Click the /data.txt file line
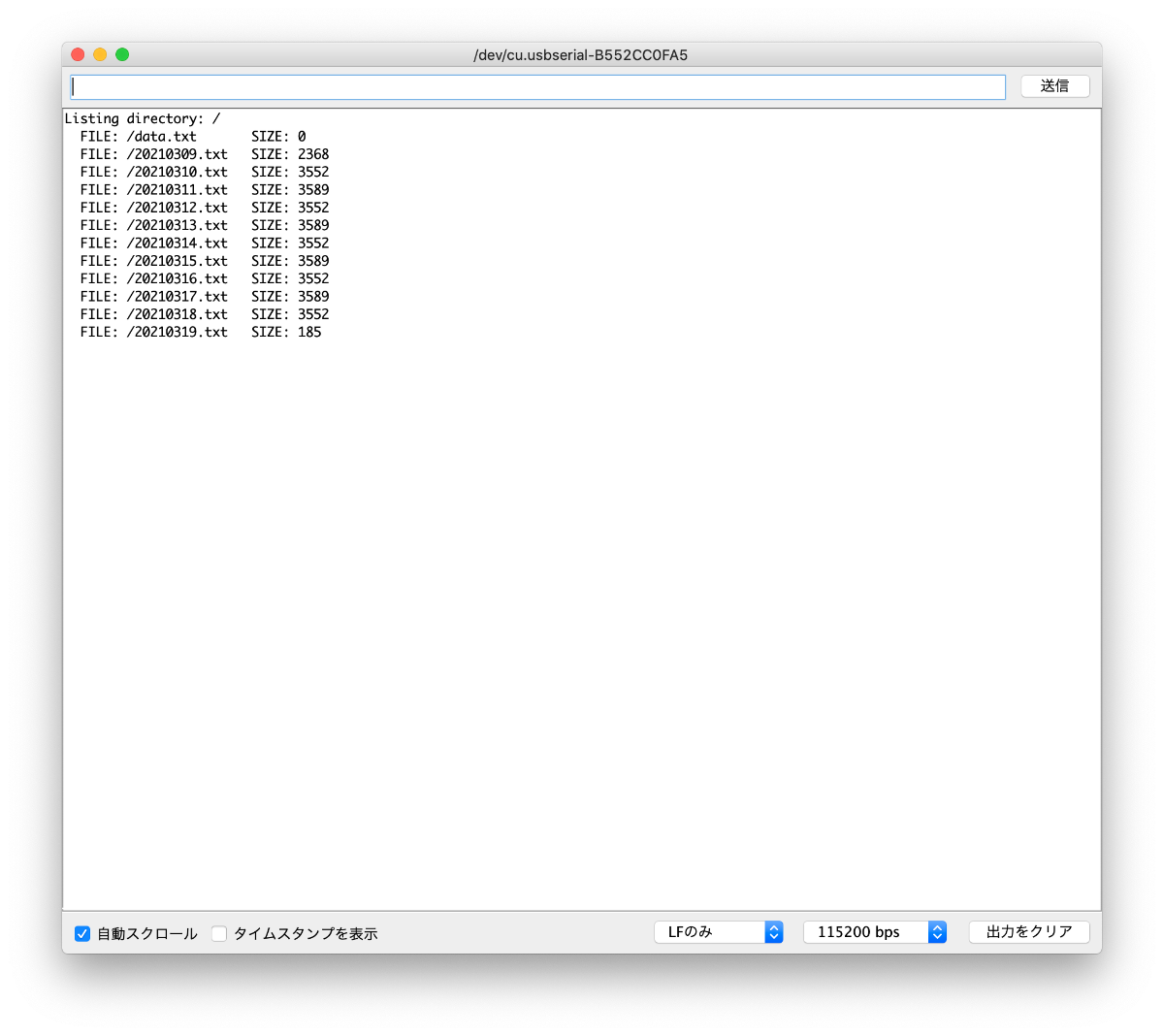Image resolution: width=1164 pixels, height=1036 pixels. 193,137
